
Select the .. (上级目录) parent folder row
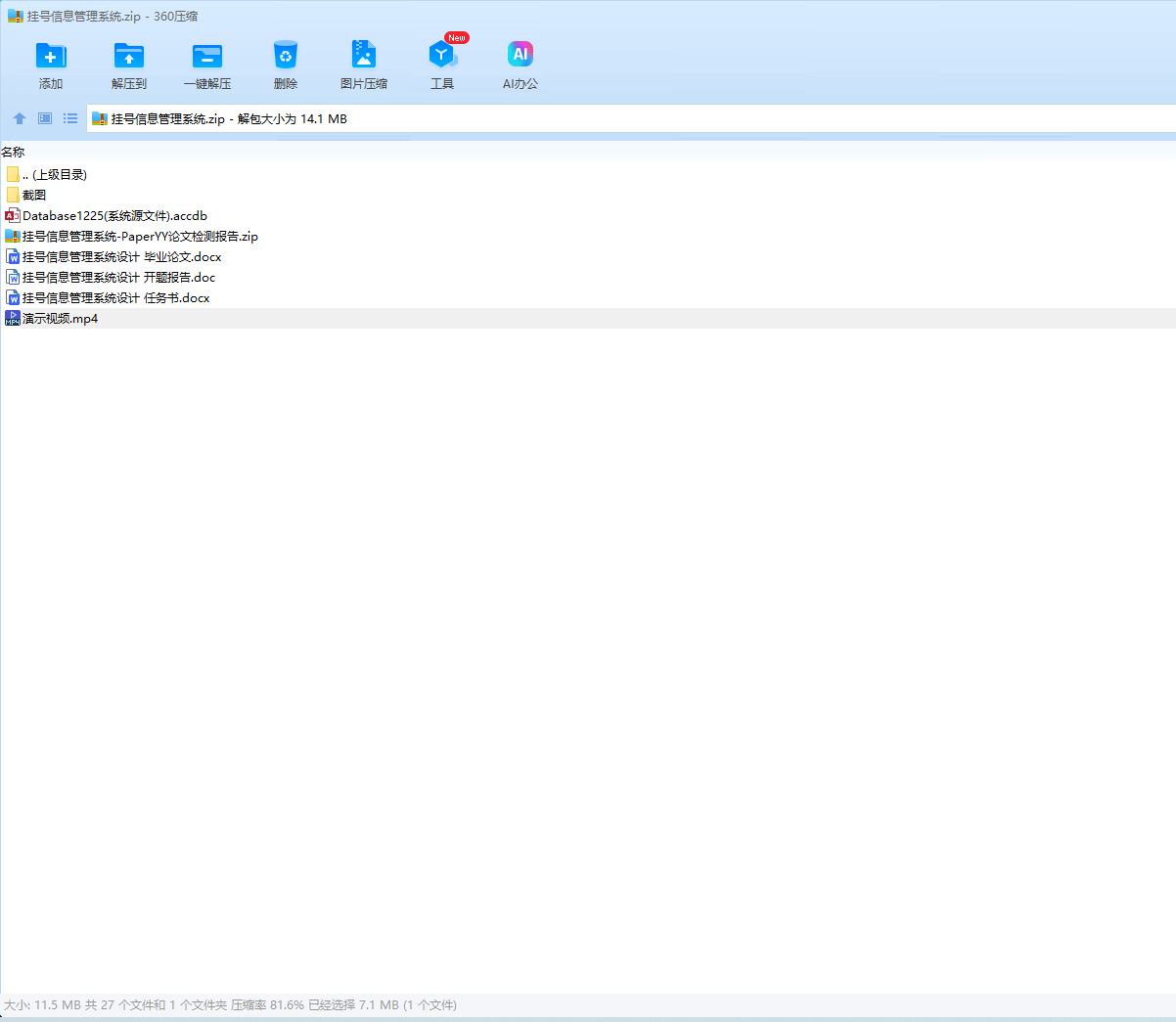[x=588, y=175]
